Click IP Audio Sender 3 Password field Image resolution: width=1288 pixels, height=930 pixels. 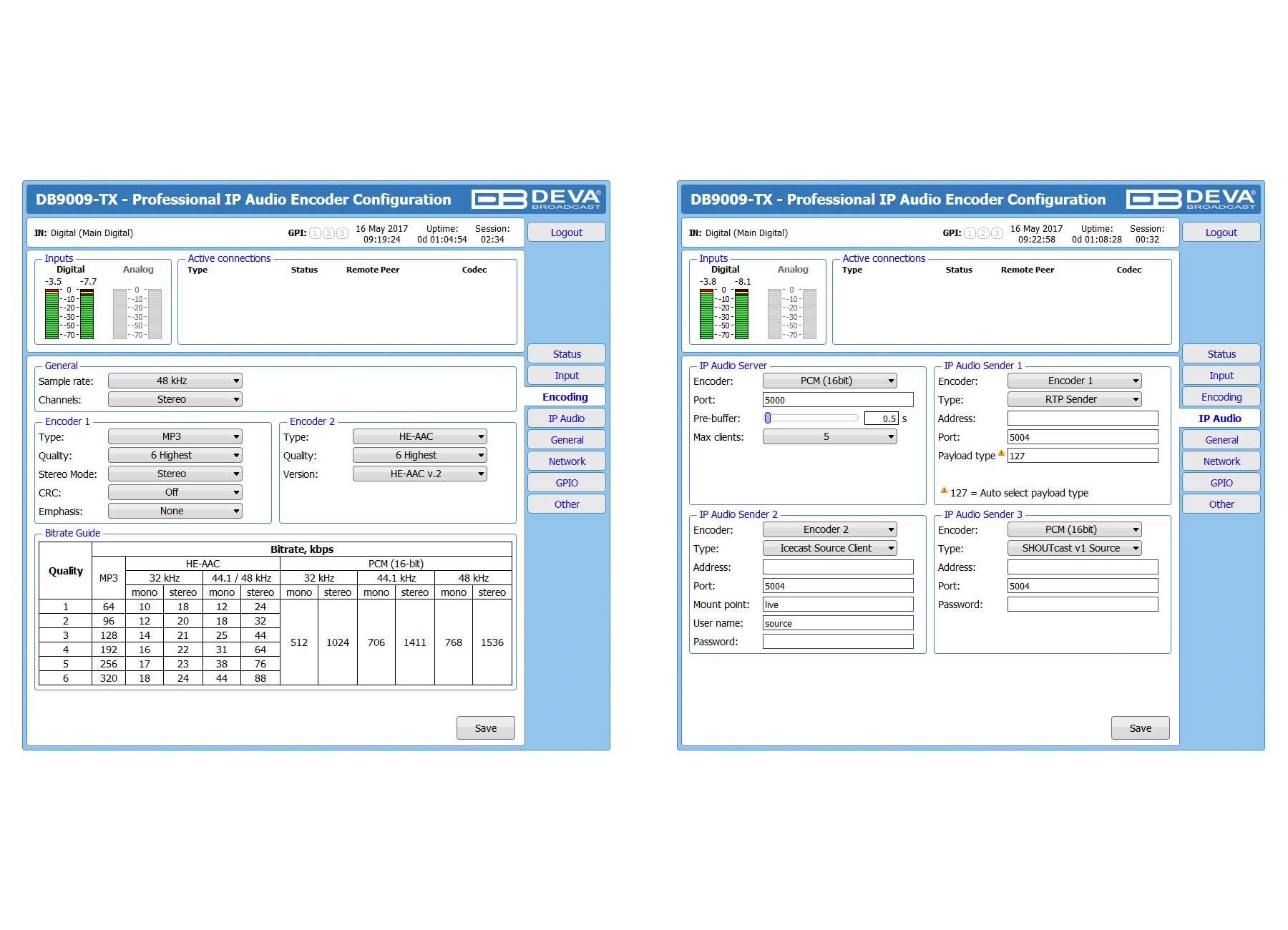[1083, 604]
